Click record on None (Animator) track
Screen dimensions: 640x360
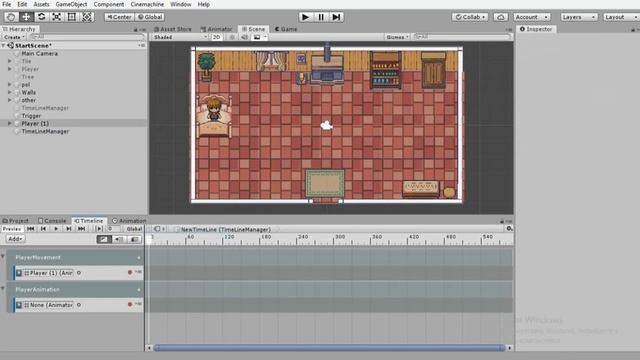(130, 304)
